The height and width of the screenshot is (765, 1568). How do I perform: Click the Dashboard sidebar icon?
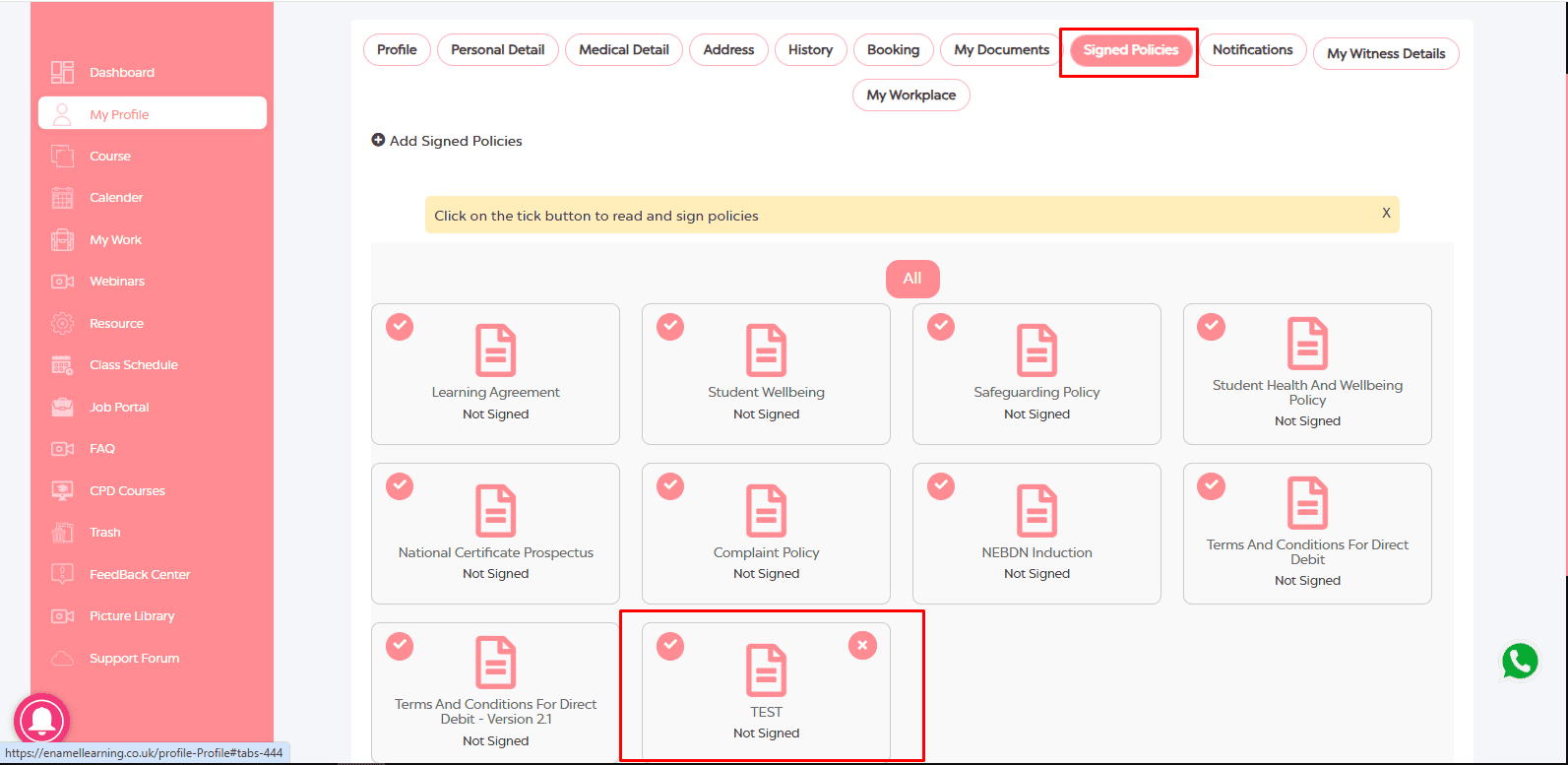point(62,72)
